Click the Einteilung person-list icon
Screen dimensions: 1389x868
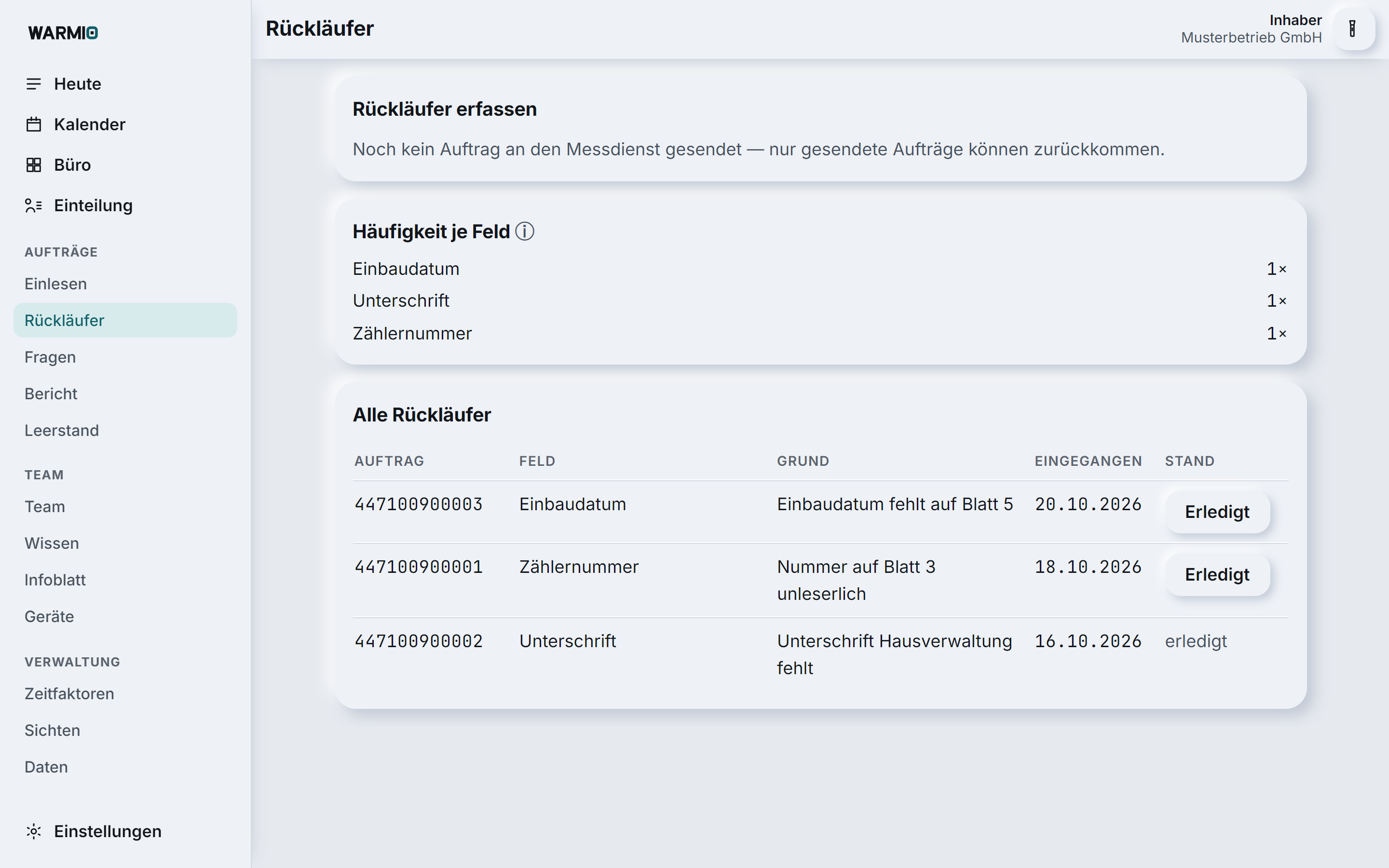tap(34, 205)
